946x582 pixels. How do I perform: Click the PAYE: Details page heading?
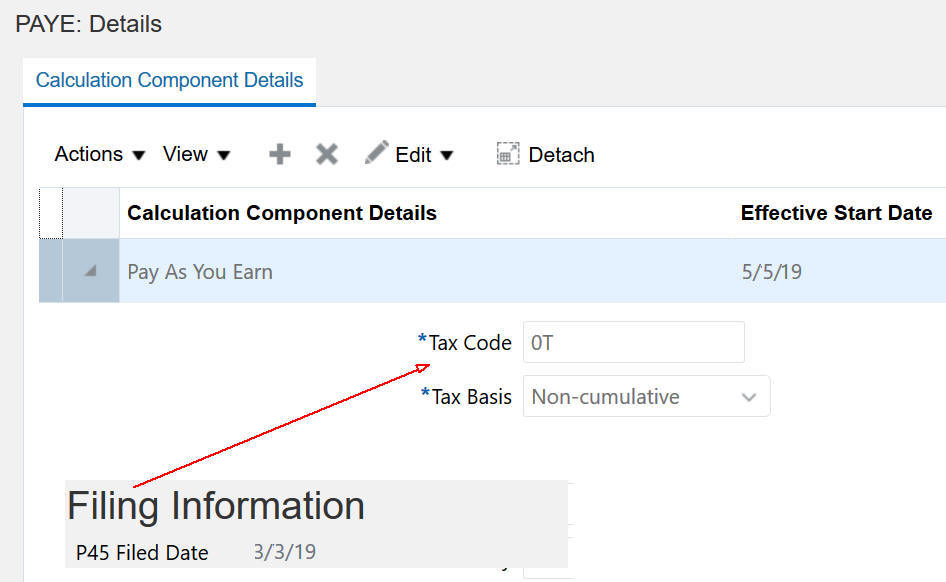(x=89, y=24)
